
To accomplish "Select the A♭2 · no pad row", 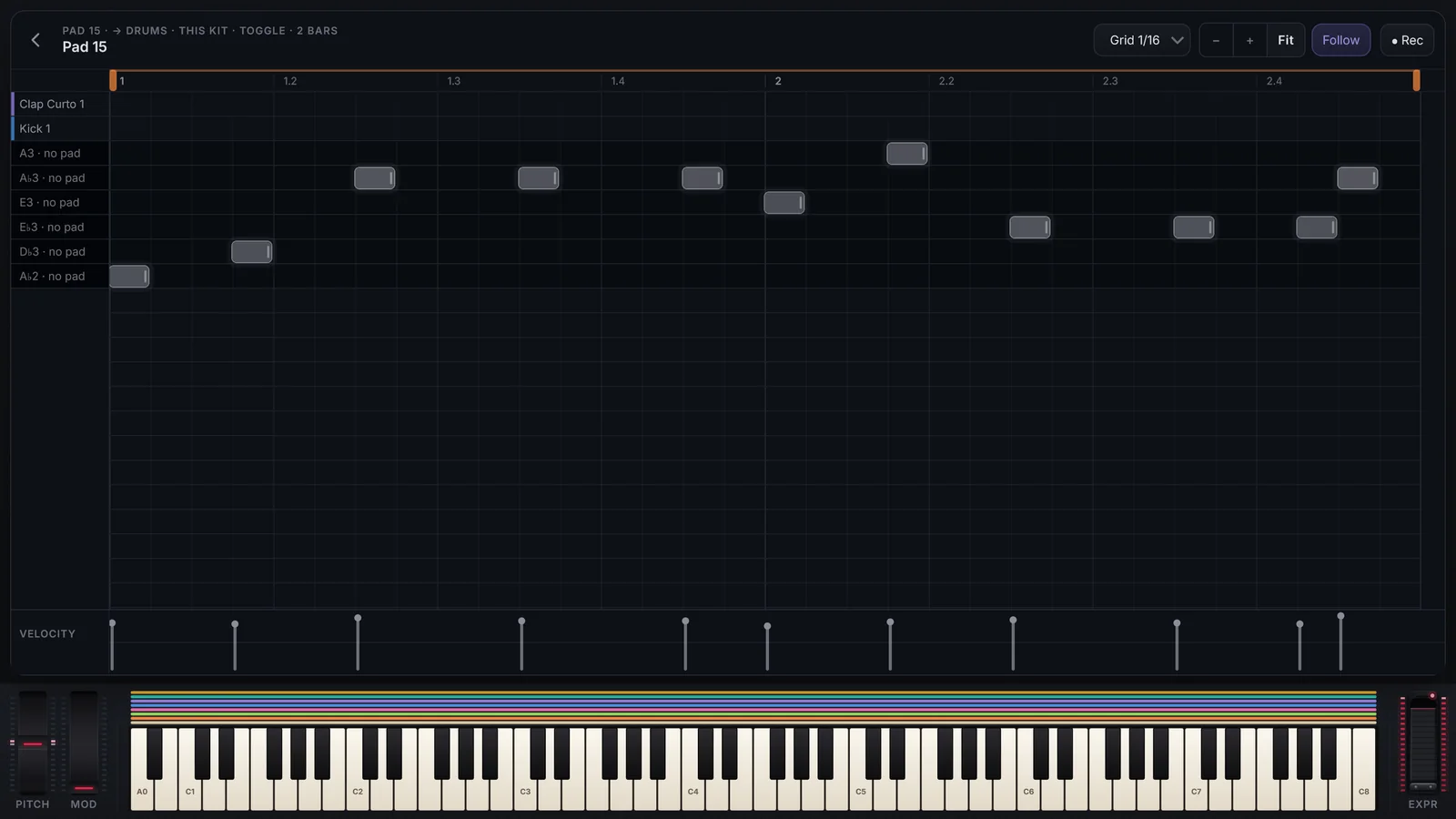I will [x=60, y=276].
